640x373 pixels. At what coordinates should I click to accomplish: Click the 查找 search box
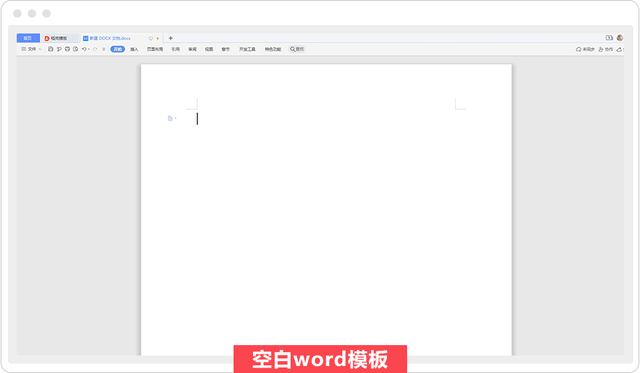tap(297, 49)
